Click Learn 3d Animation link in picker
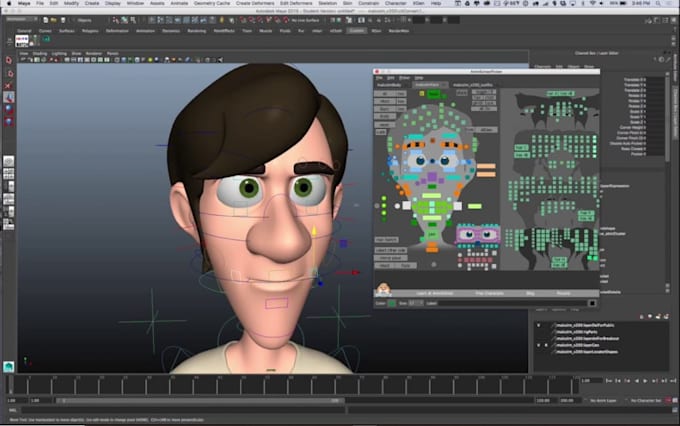The width and height of the screenshot is (680, 426). (x=435, y=294)
